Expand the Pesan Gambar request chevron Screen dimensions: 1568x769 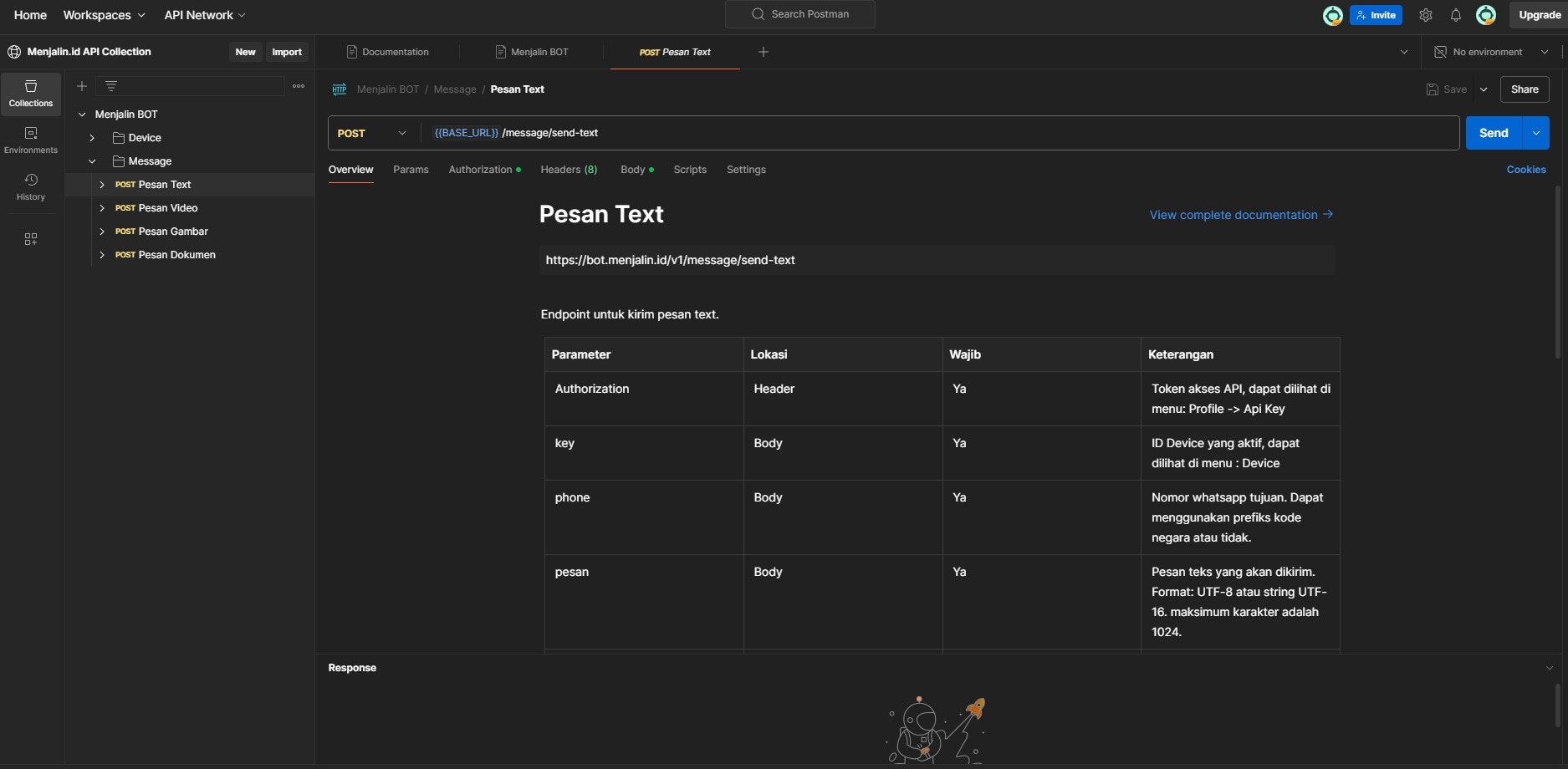tap(102, 232)
